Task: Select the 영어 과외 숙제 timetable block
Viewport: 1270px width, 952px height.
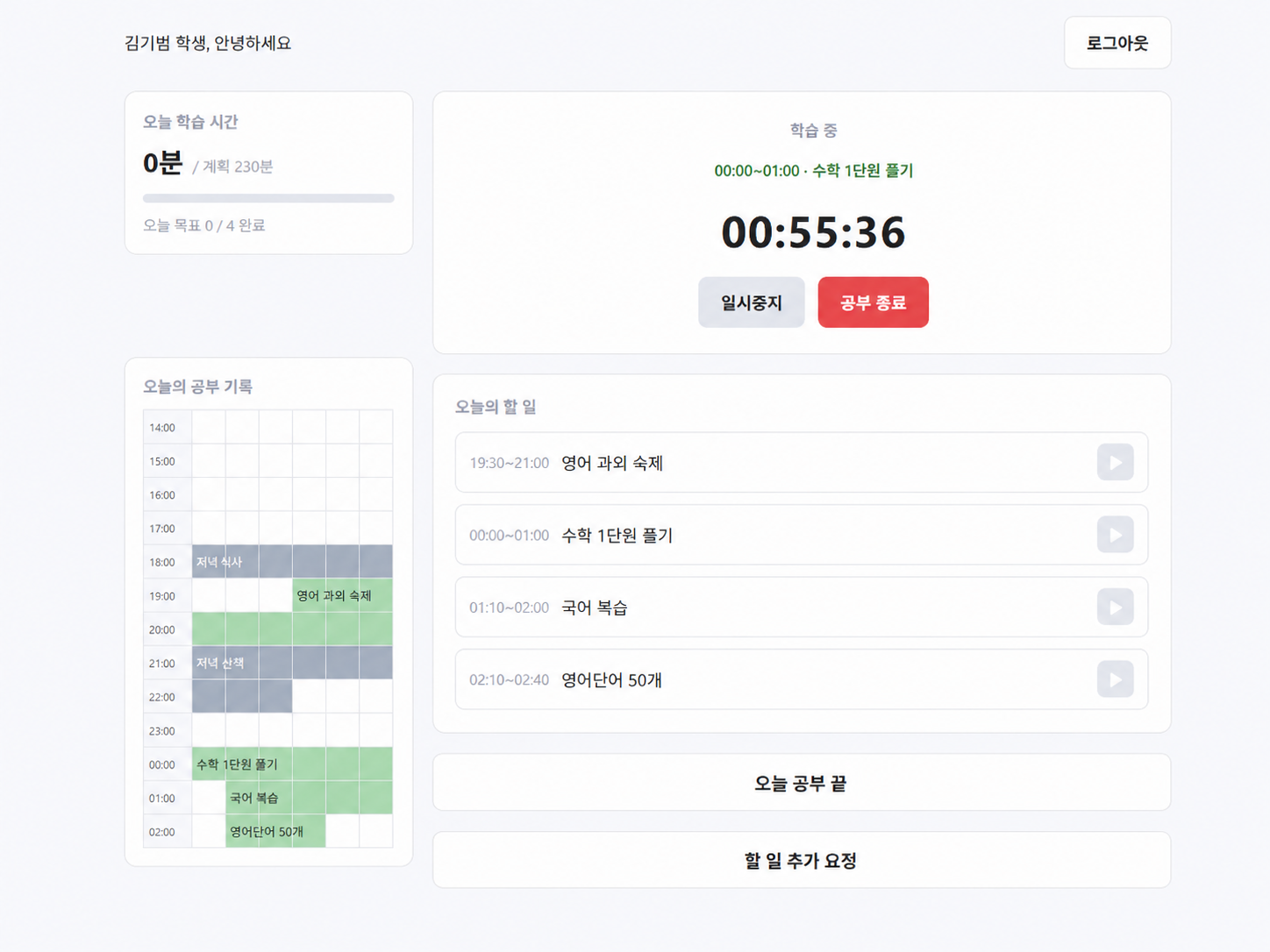Action: (342, 596)
